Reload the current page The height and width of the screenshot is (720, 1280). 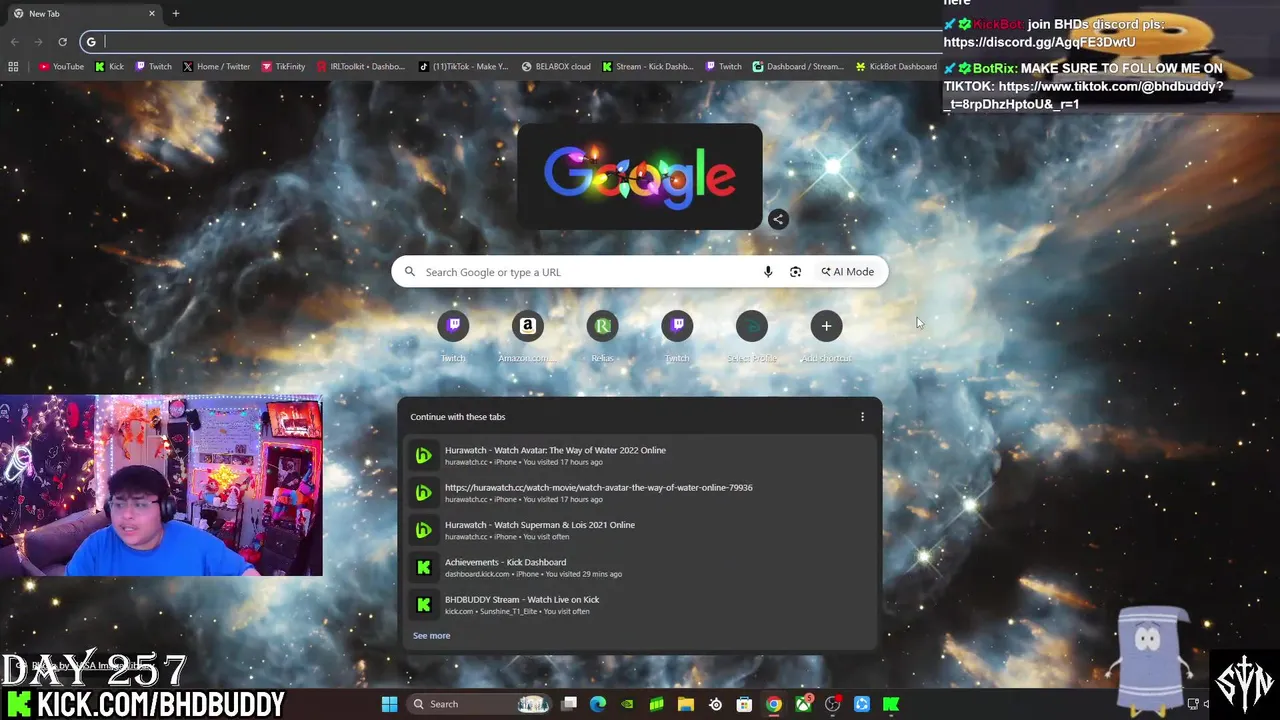(x=62, y=41)
